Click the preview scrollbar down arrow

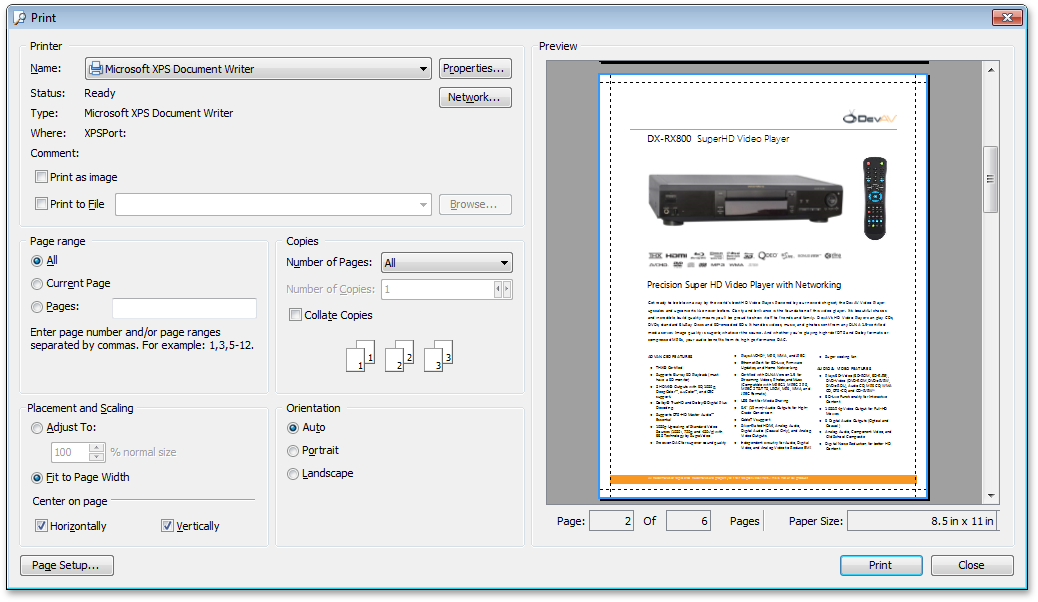pyautogui.click(x=991, y=495)
